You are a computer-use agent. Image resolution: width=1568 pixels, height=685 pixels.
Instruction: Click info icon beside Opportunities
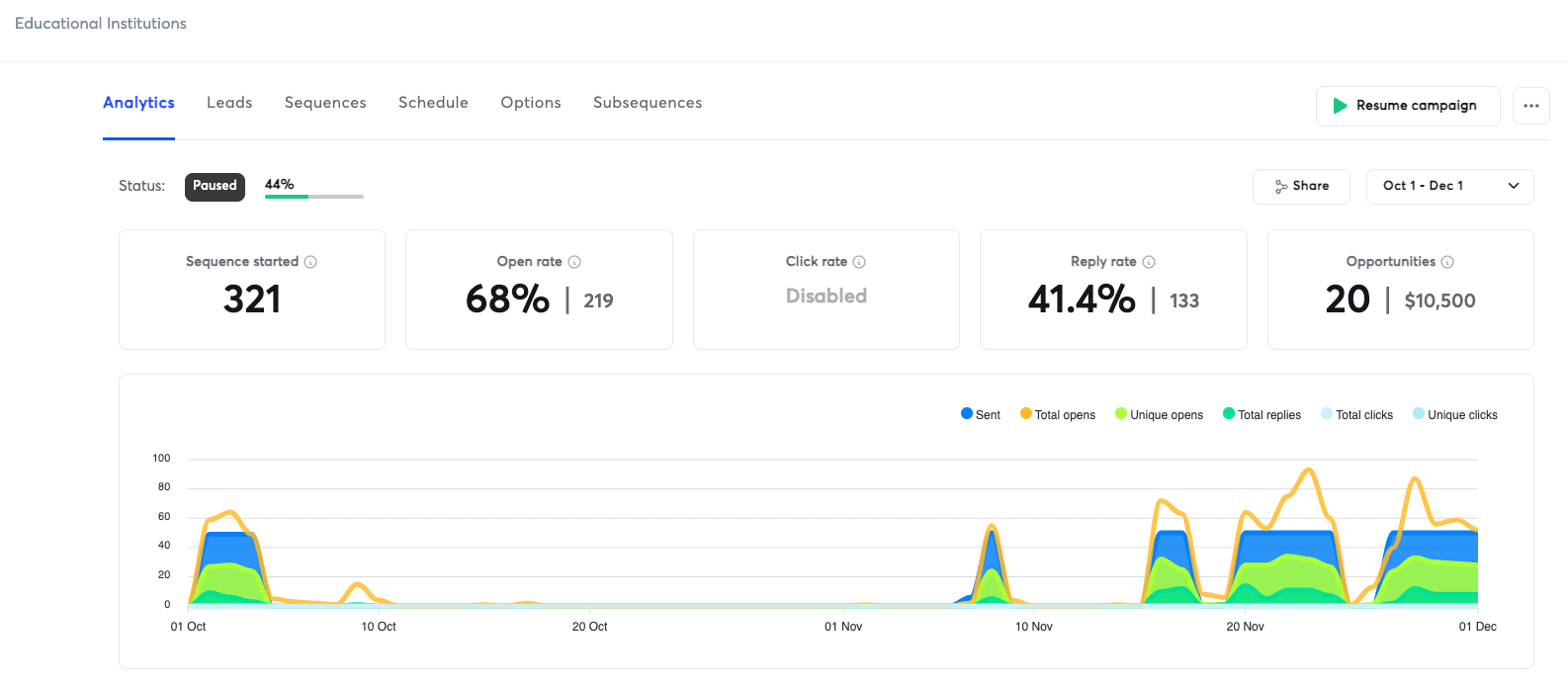1447,262
